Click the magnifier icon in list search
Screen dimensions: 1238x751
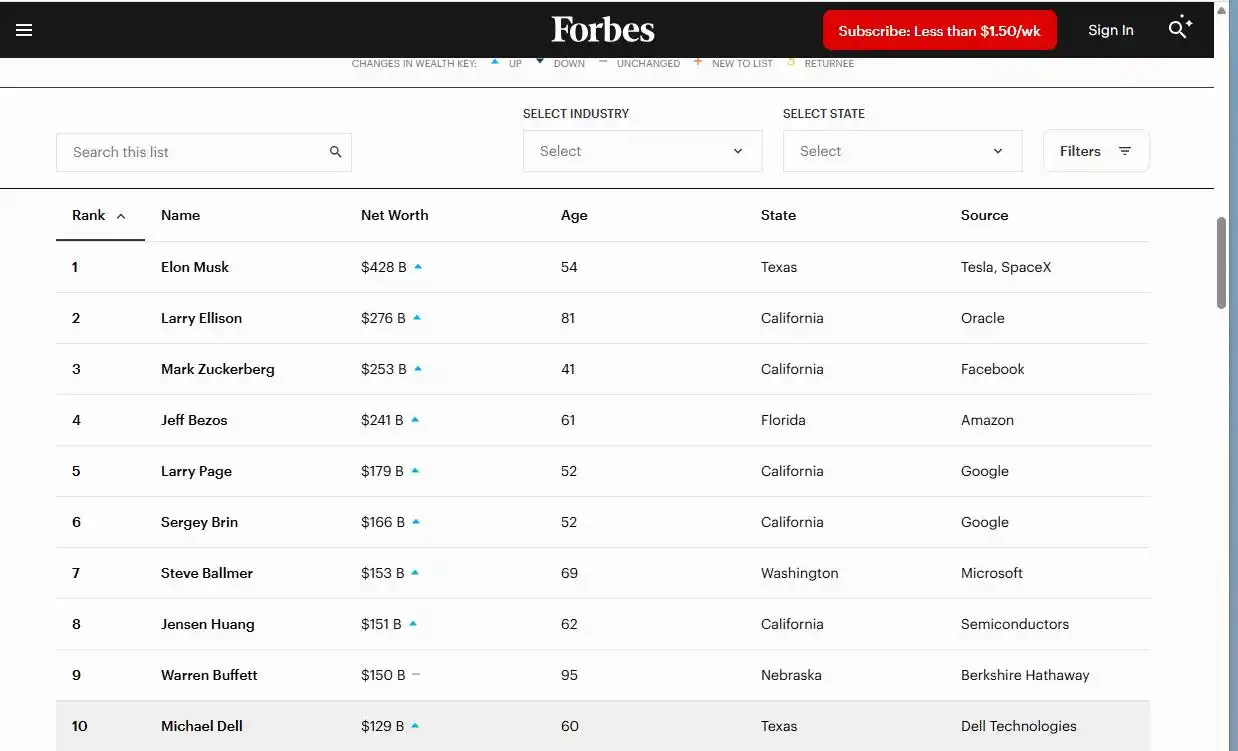coord(335,152)
